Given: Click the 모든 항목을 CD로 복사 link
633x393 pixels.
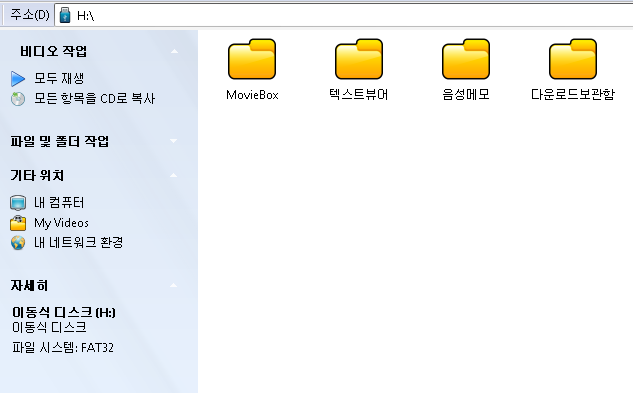Looking at the screenshot, I should click(94, 98).
